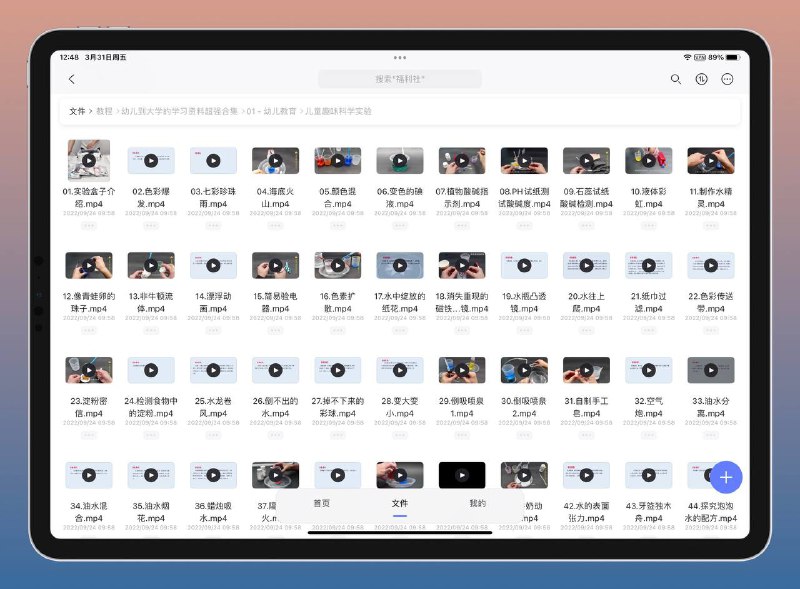Open the 43.牙签独木舟.mp4 video thumbnail
The image size is (800, 589).
[648, 475]
